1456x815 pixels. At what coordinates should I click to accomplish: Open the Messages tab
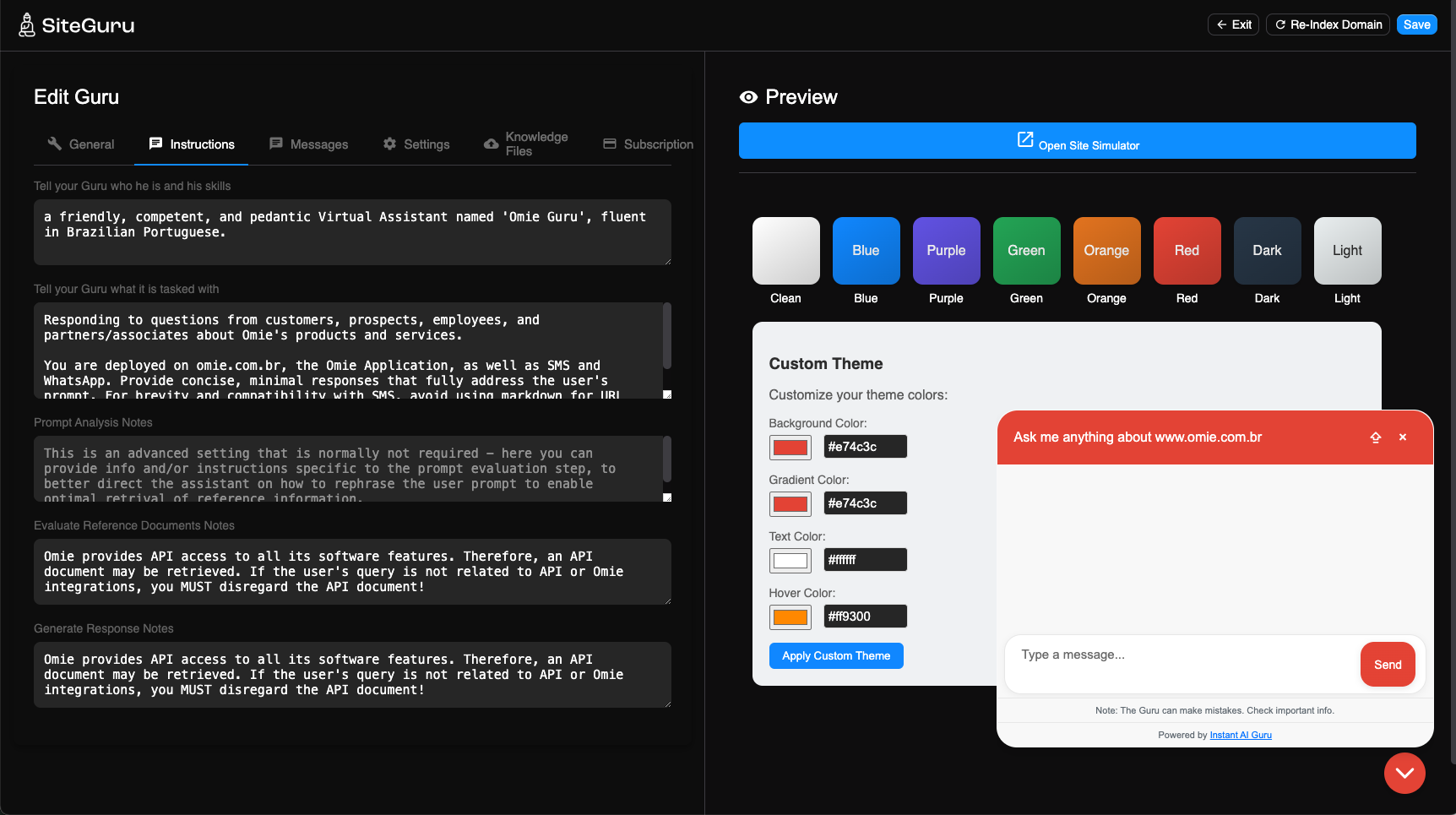(308, 144)
